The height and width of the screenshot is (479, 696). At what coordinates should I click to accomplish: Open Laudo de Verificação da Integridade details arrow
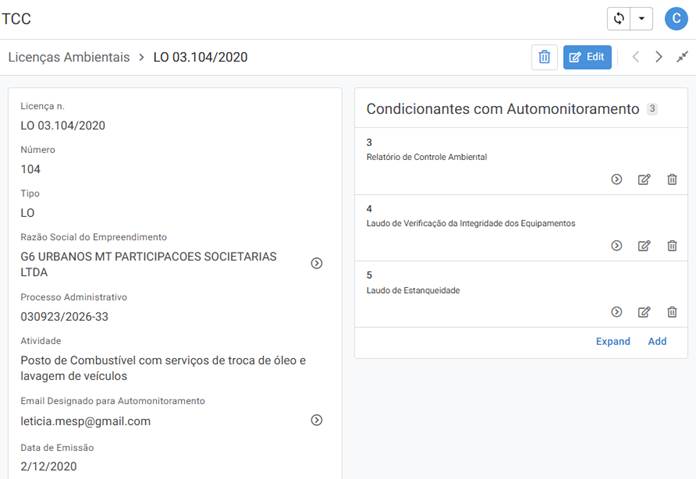(617, 245)
